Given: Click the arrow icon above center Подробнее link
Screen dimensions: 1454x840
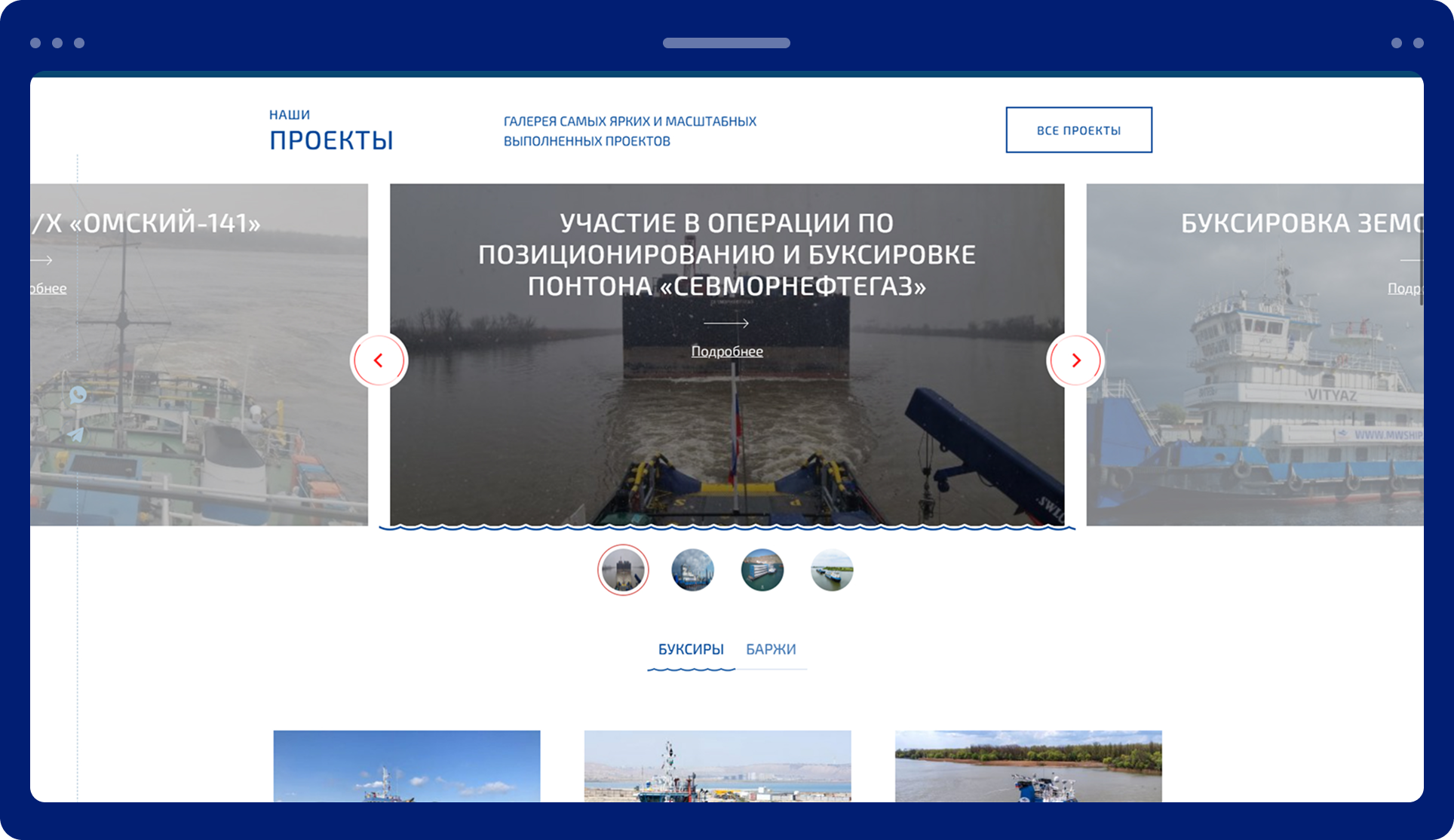Looking at the screenshot, I should tap(726, 323).
